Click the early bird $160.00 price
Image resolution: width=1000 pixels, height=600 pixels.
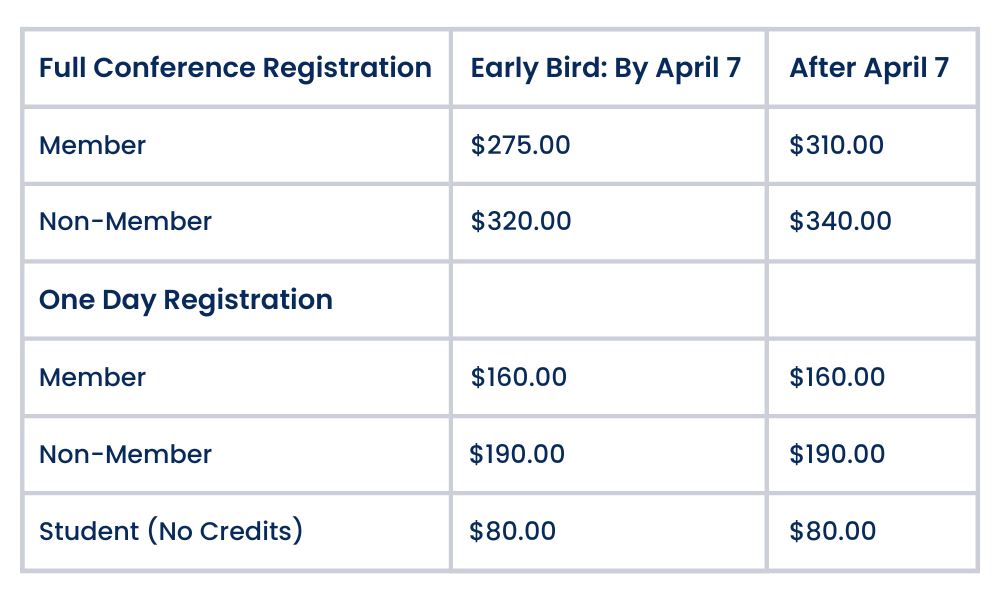coord(518,377)
